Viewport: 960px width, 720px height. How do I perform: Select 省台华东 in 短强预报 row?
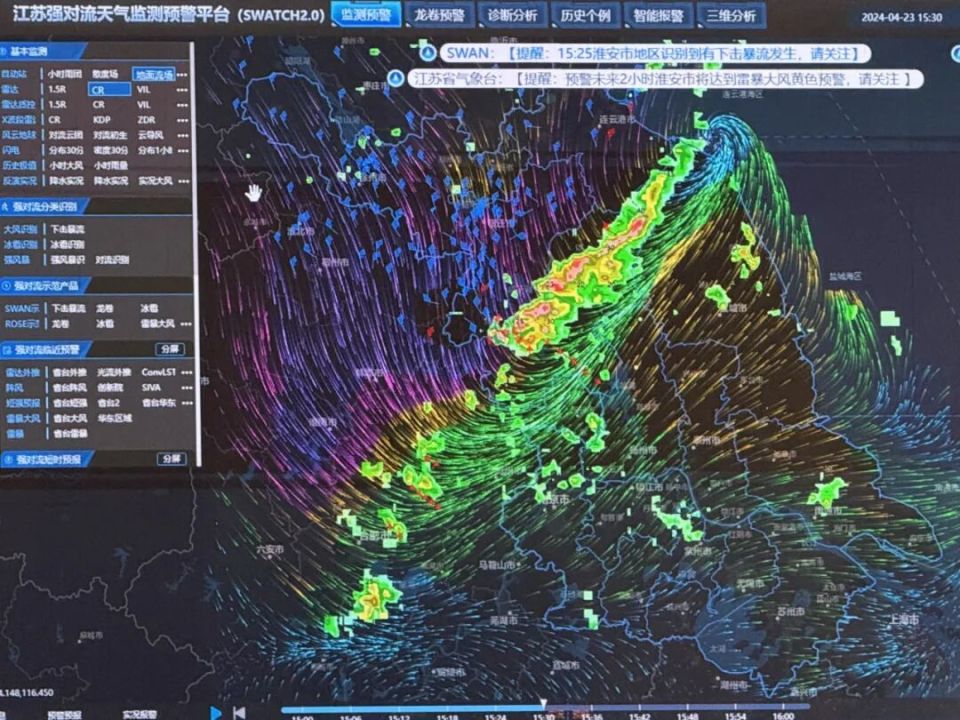(159, 403)
